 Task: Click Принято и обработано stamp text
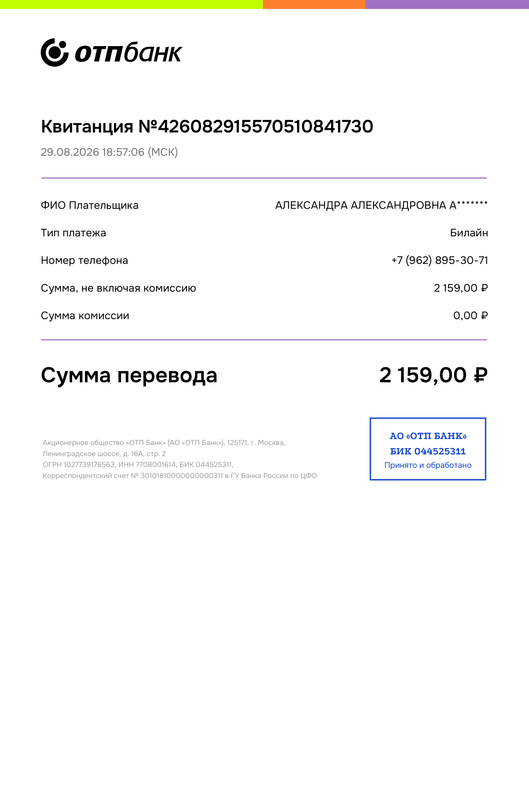428,465
